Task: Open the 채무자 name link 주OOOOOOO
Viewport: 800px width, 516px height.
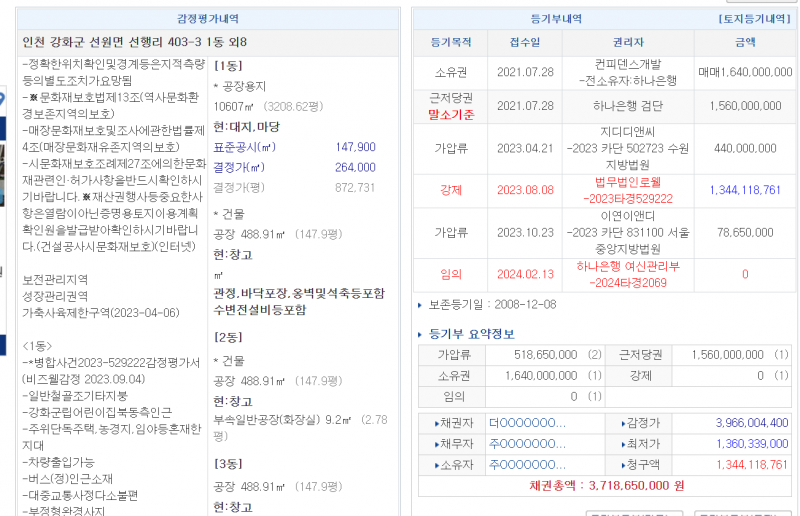Action: click(528, 443)
